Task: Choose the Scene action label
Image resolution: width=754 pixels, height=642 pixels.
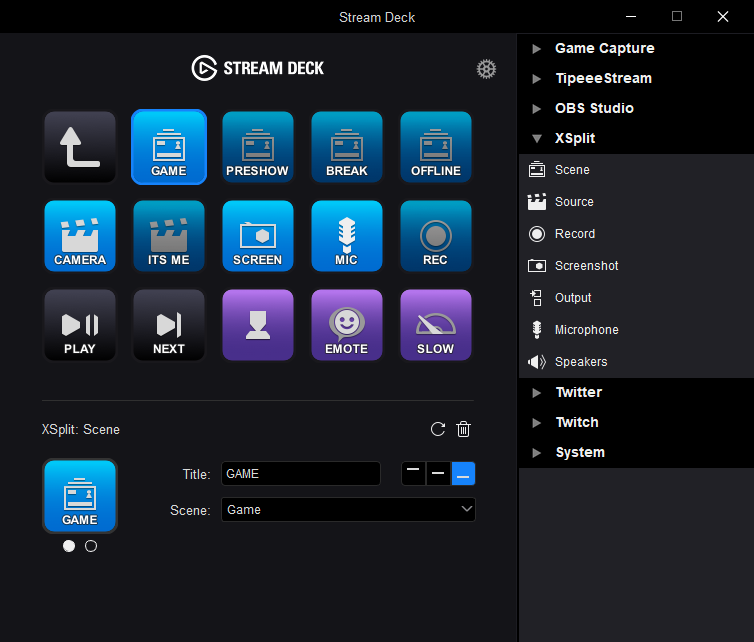Action: point(572,170)
